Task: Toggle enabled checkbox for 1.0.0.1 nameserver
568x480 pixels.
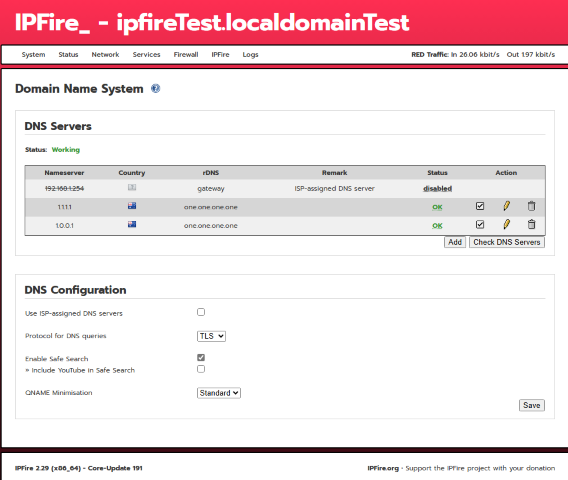Action: (x=480, y=224)
